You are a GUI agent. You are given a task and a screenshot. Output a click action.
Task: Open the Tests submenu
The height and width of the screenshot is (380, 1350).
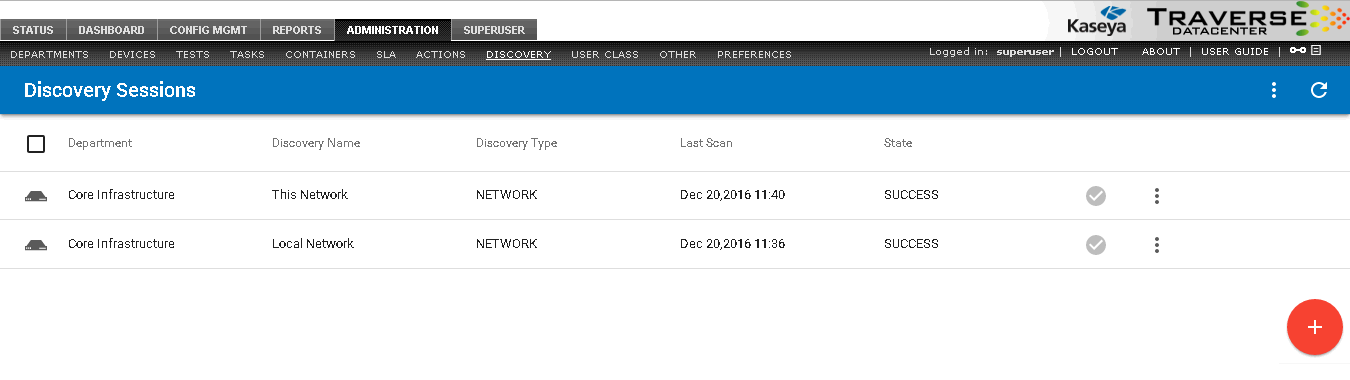pyautogui.click(x=192, y=55)
